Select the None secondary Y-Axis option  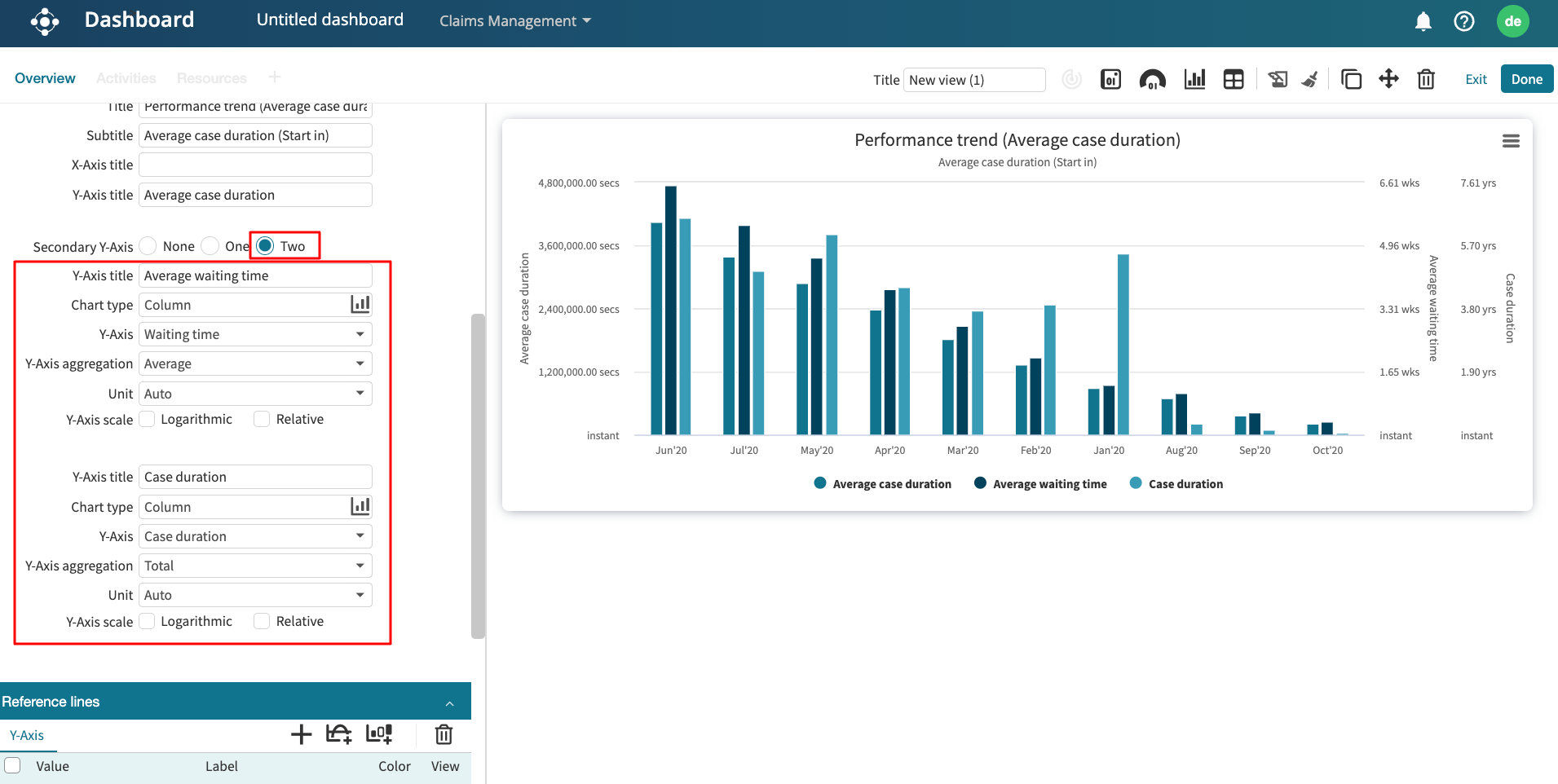(148, 246)
